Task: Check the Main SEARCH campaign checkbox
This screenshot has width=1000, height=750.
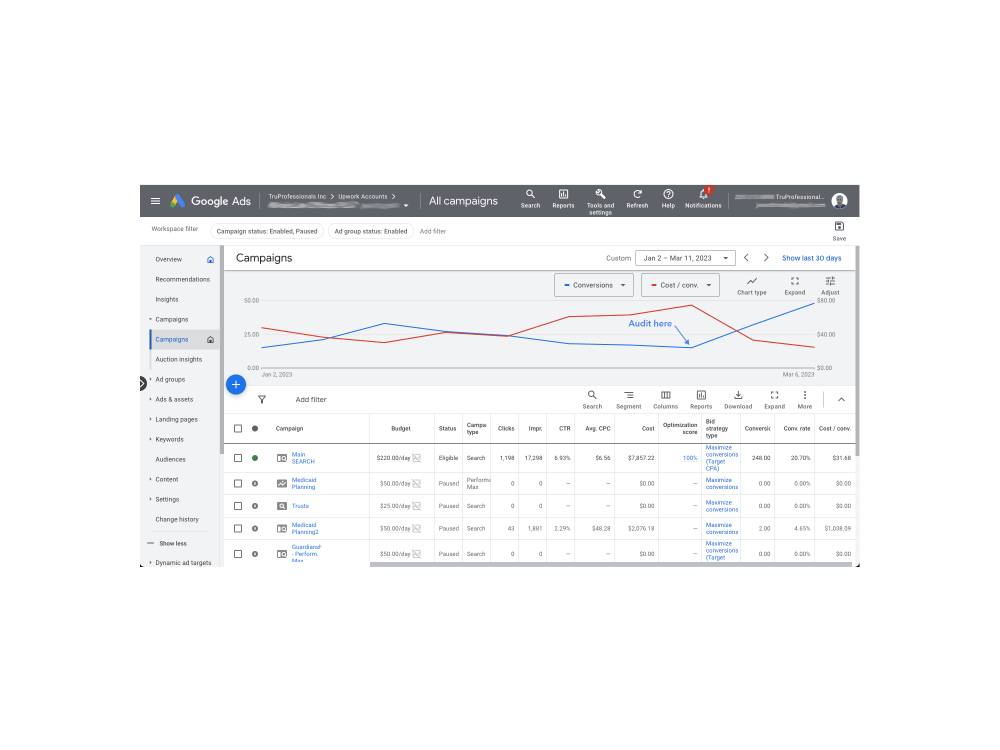Action: coord(238,458)
